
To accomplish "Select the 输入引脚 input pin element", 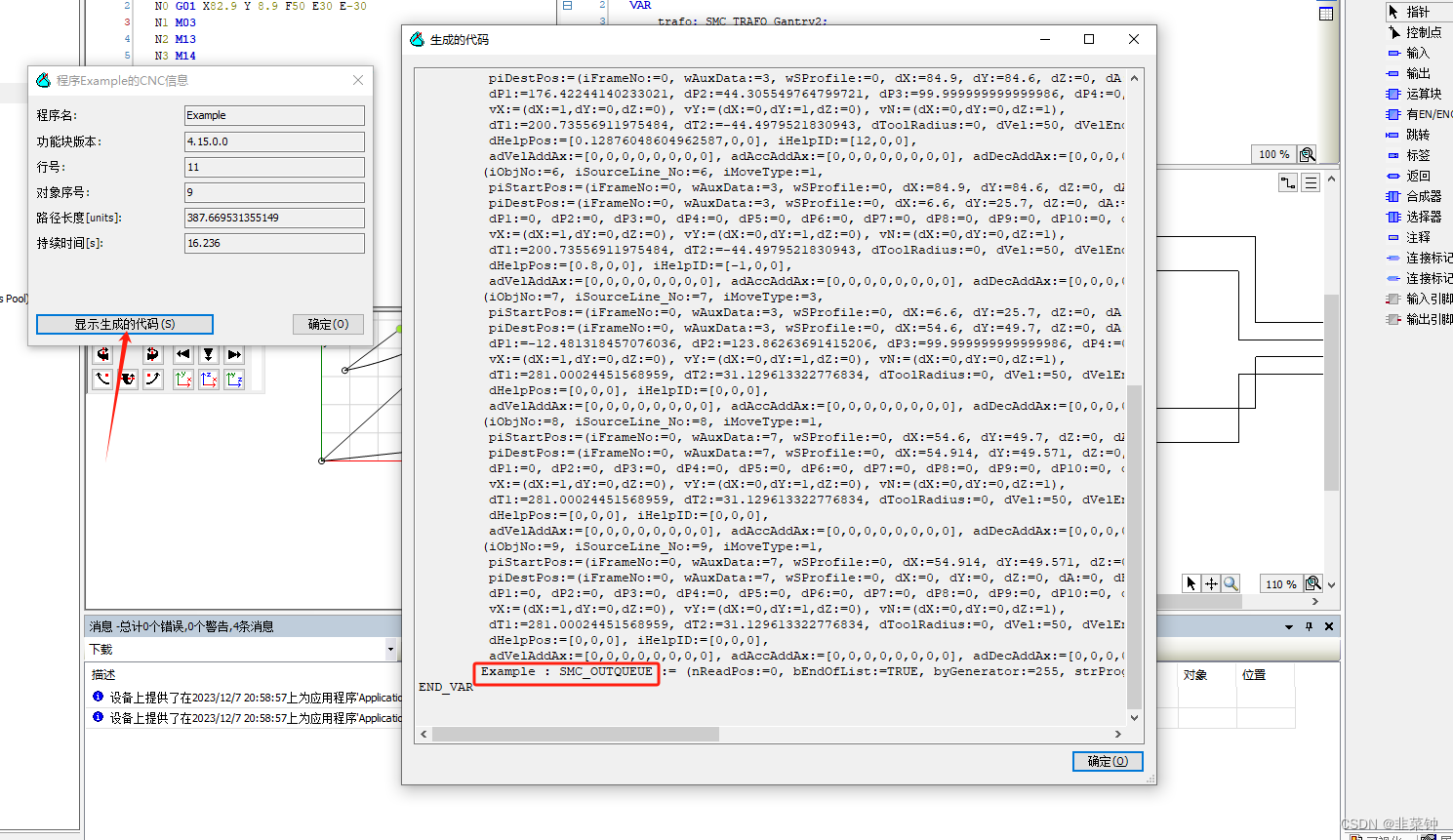I will pos(1418,299).
